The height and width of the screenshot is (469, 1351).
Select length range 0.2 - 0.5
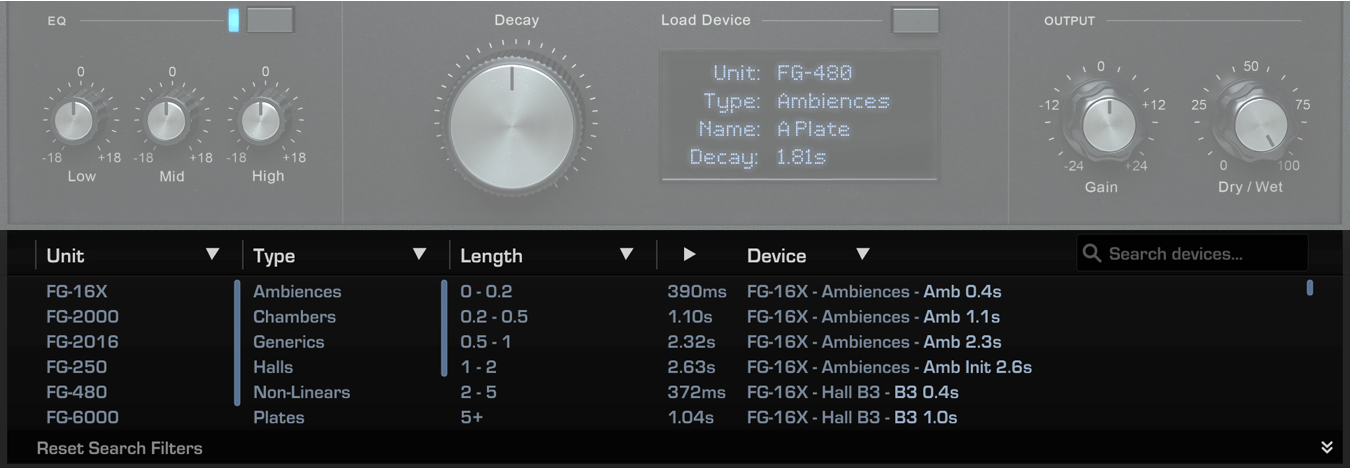pyautogui.click(x=494, y=317)
